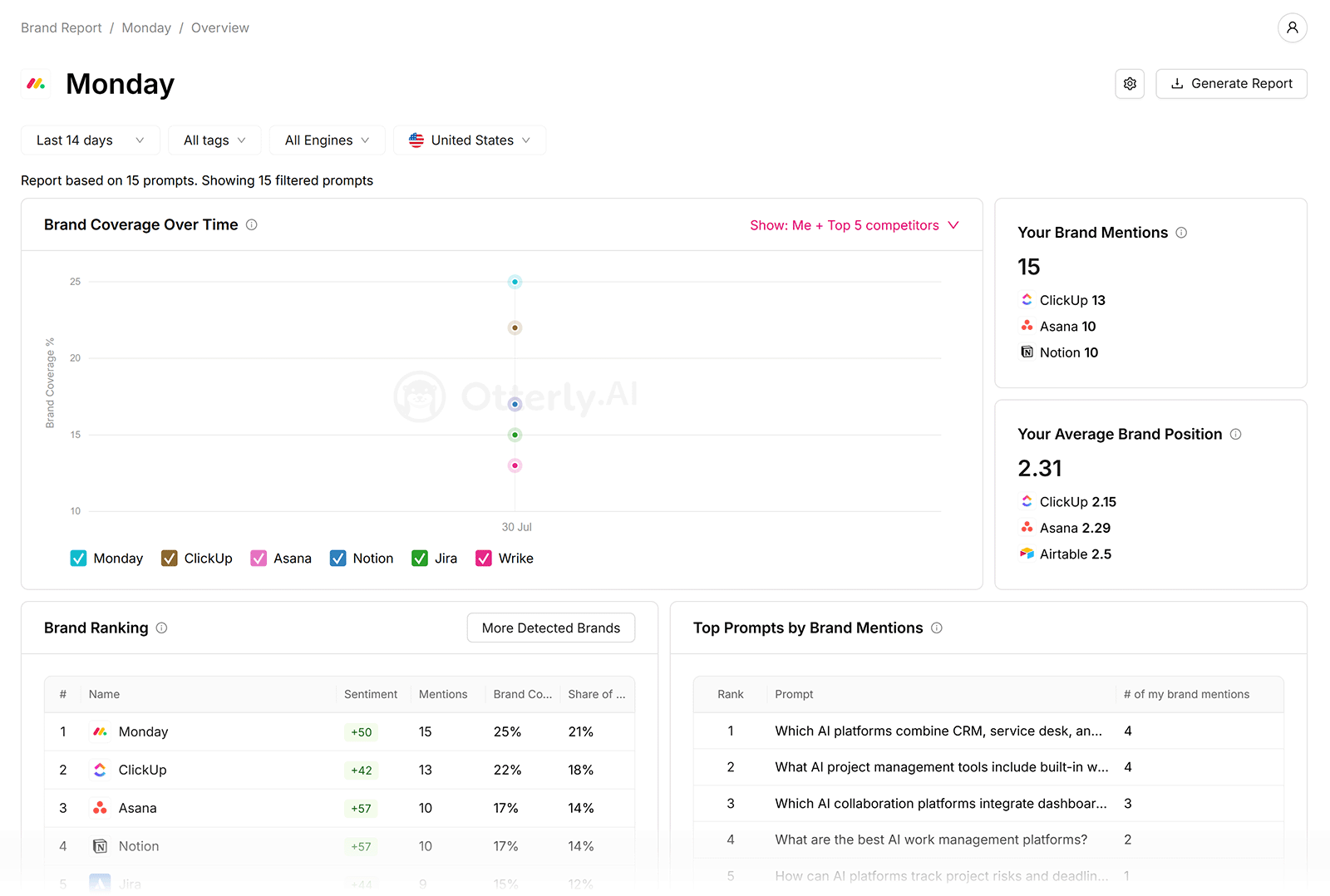Click the Top Prompts info icon
The image size is (1330, 896).
[x=936, y=628]
